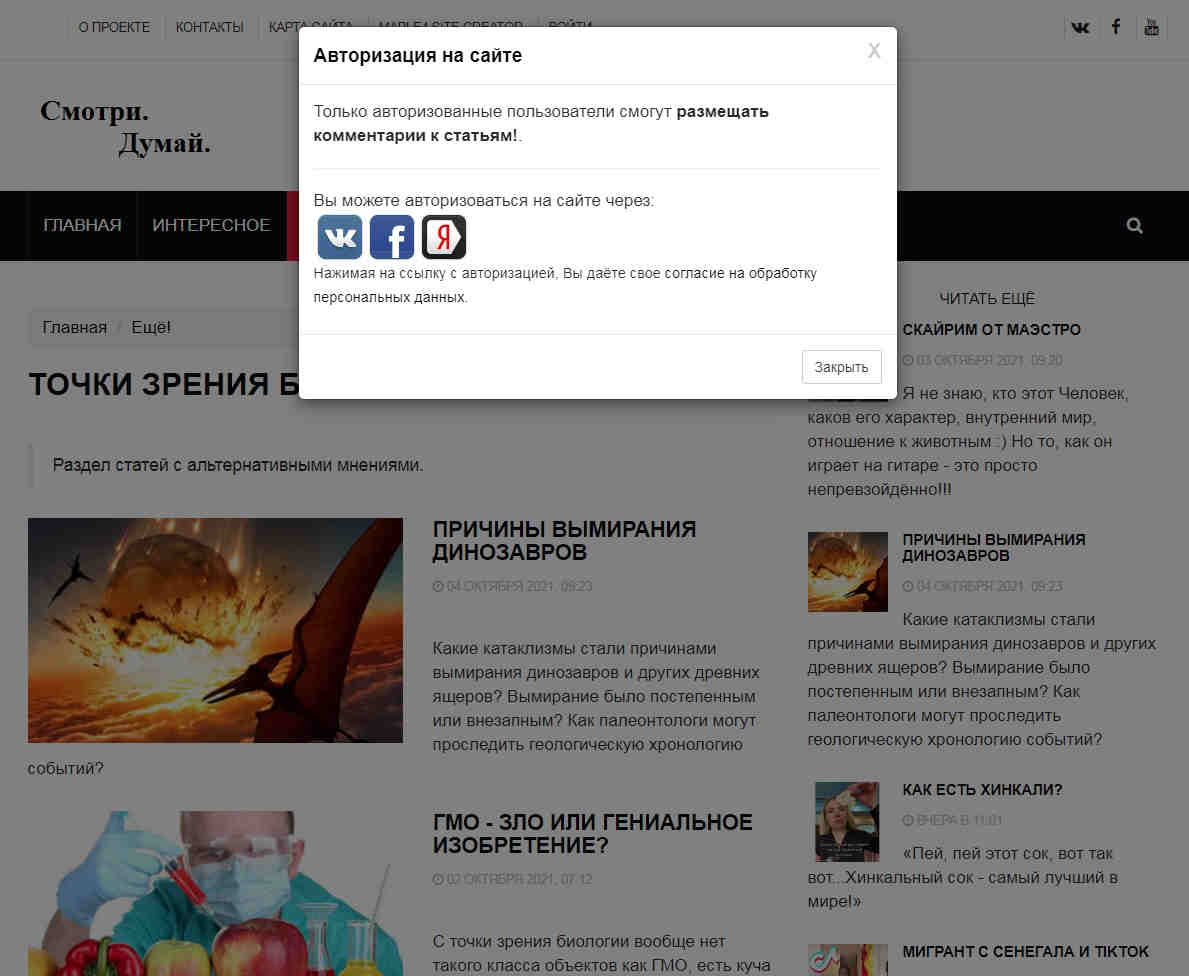1189x976 pixels.
Task: Open the dinosaur extinction article image
Action: (215, 630)
